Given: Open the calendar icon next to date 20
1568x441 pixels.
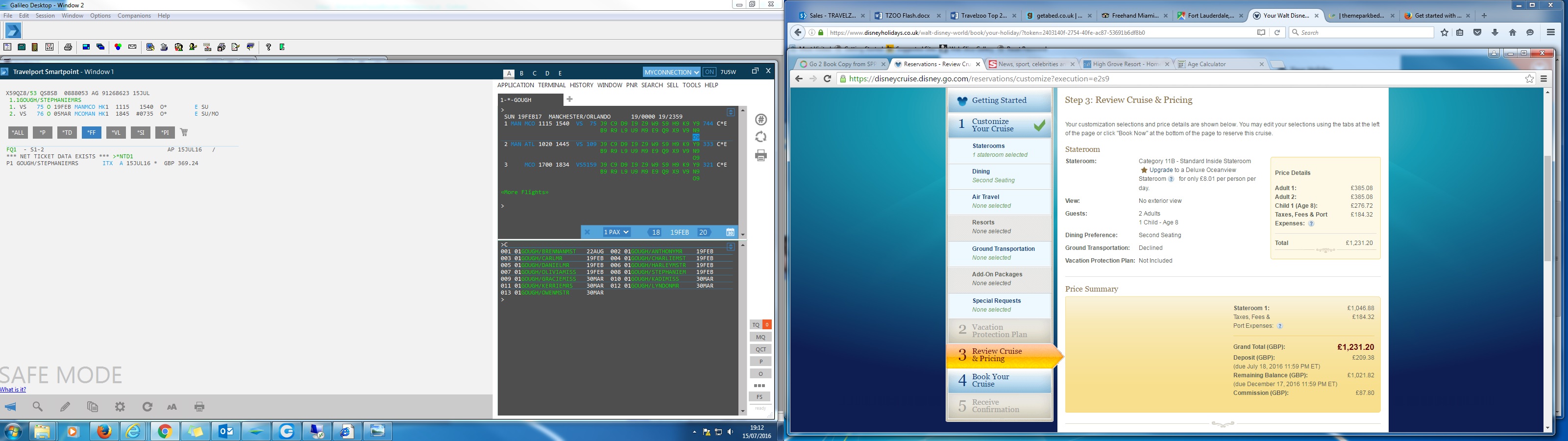Looking at the screenshot, I should 731,232.
